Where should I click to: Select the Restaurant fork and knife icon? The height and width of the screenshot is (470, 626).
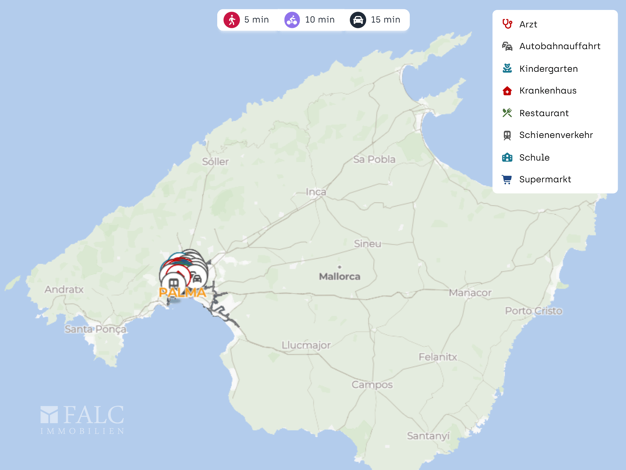point(507,113)
